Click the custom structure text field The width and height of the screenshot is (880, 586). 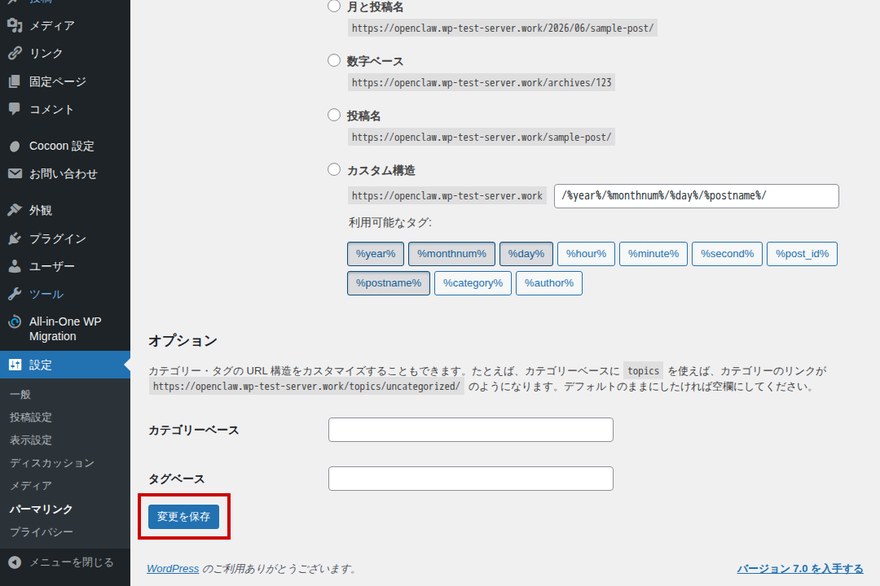696,196
